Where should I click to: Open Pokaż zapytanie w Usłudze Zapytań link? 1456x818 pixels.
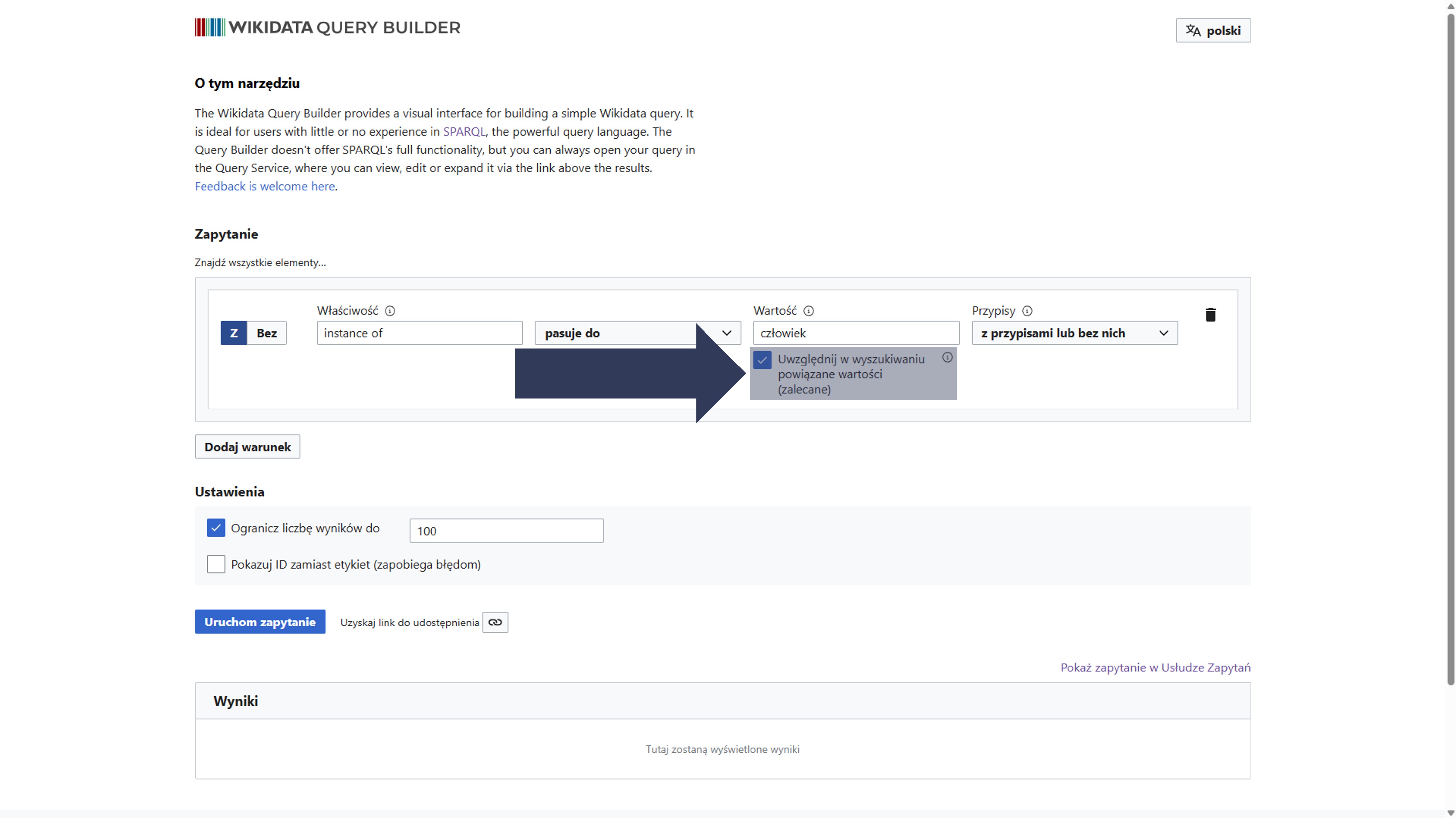coord(1155,667)
